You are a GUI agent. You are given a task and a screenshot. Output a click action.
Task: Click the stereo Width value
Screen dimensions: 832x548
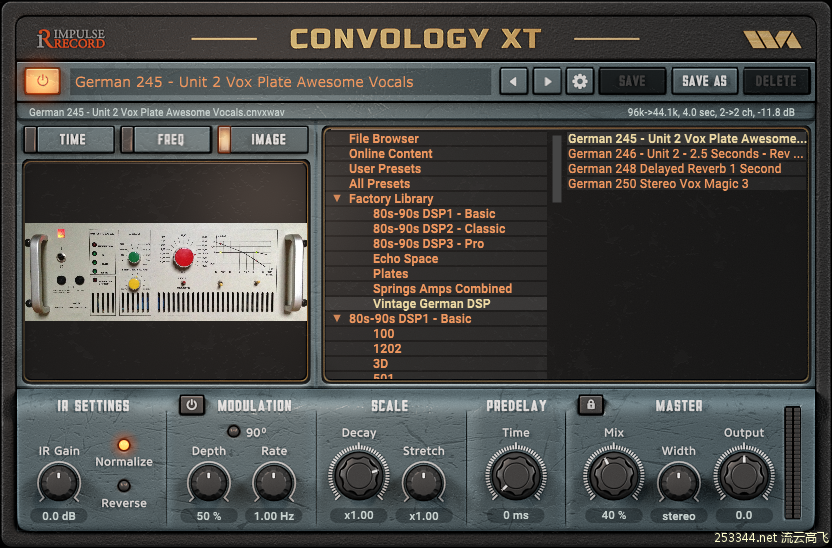[679, 516]
